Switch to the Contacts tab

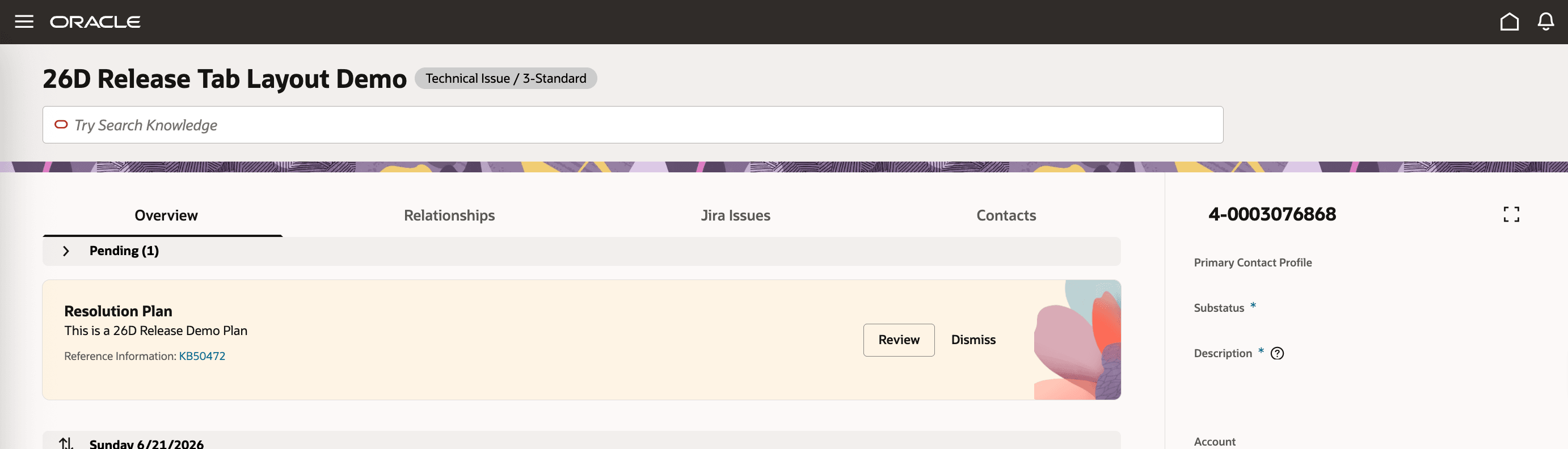pyautogui.click(x=1006, y=215)
